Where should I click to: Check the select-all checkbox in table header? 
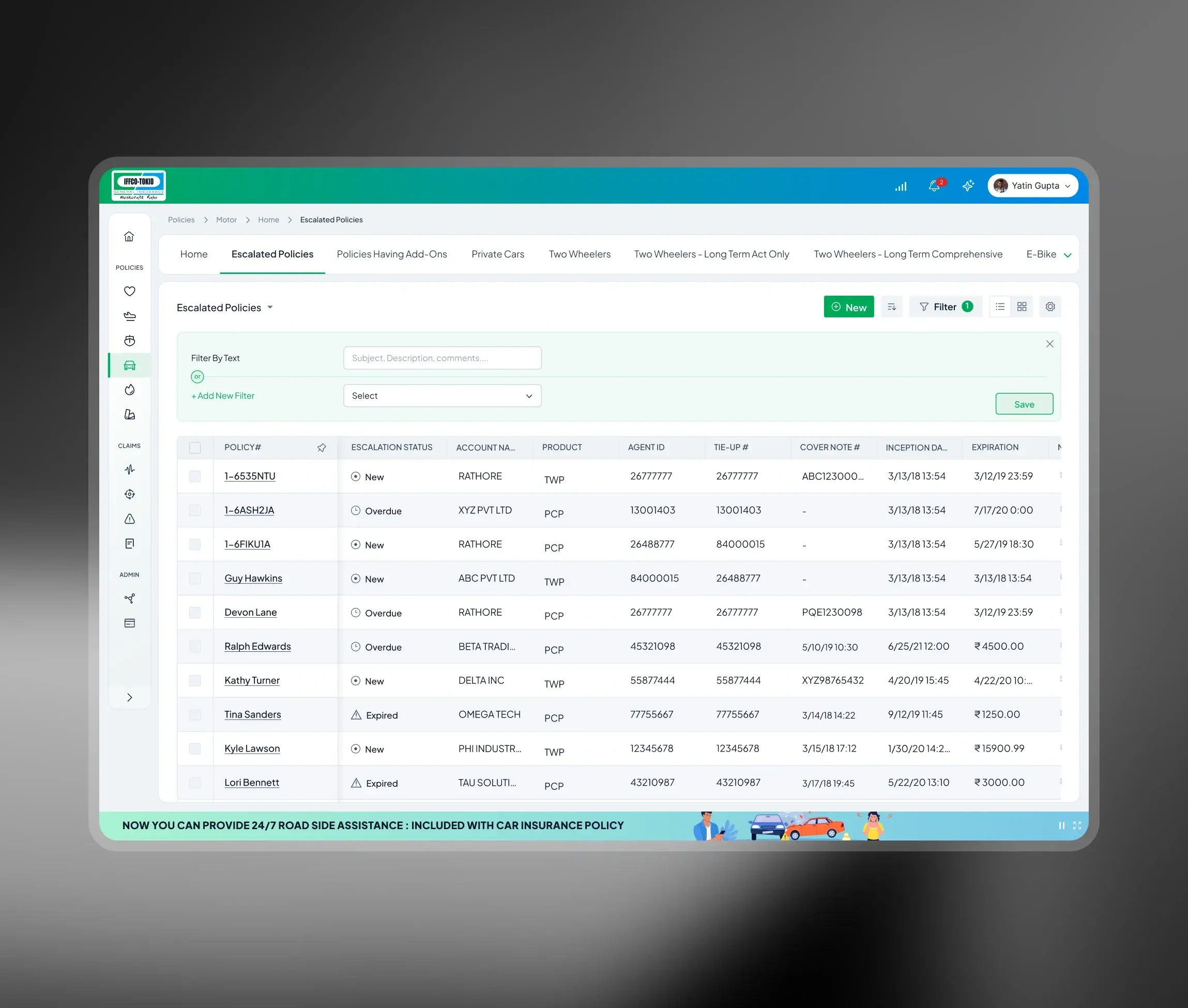(x=195, y=448)
